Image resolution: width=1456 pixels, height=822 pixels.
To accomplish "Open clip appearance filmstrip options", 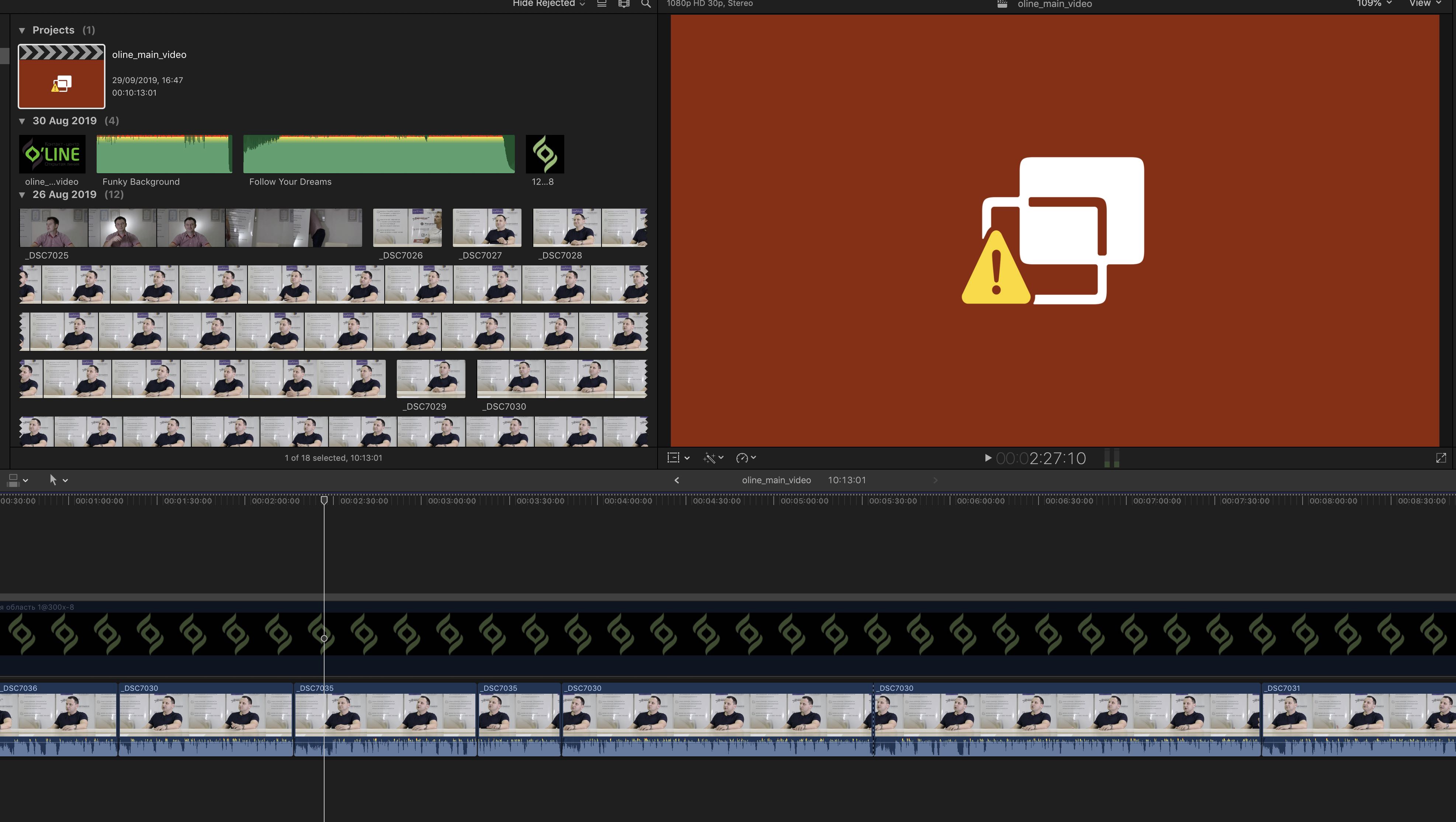I will pyautogui.click(x=624, y=3).
